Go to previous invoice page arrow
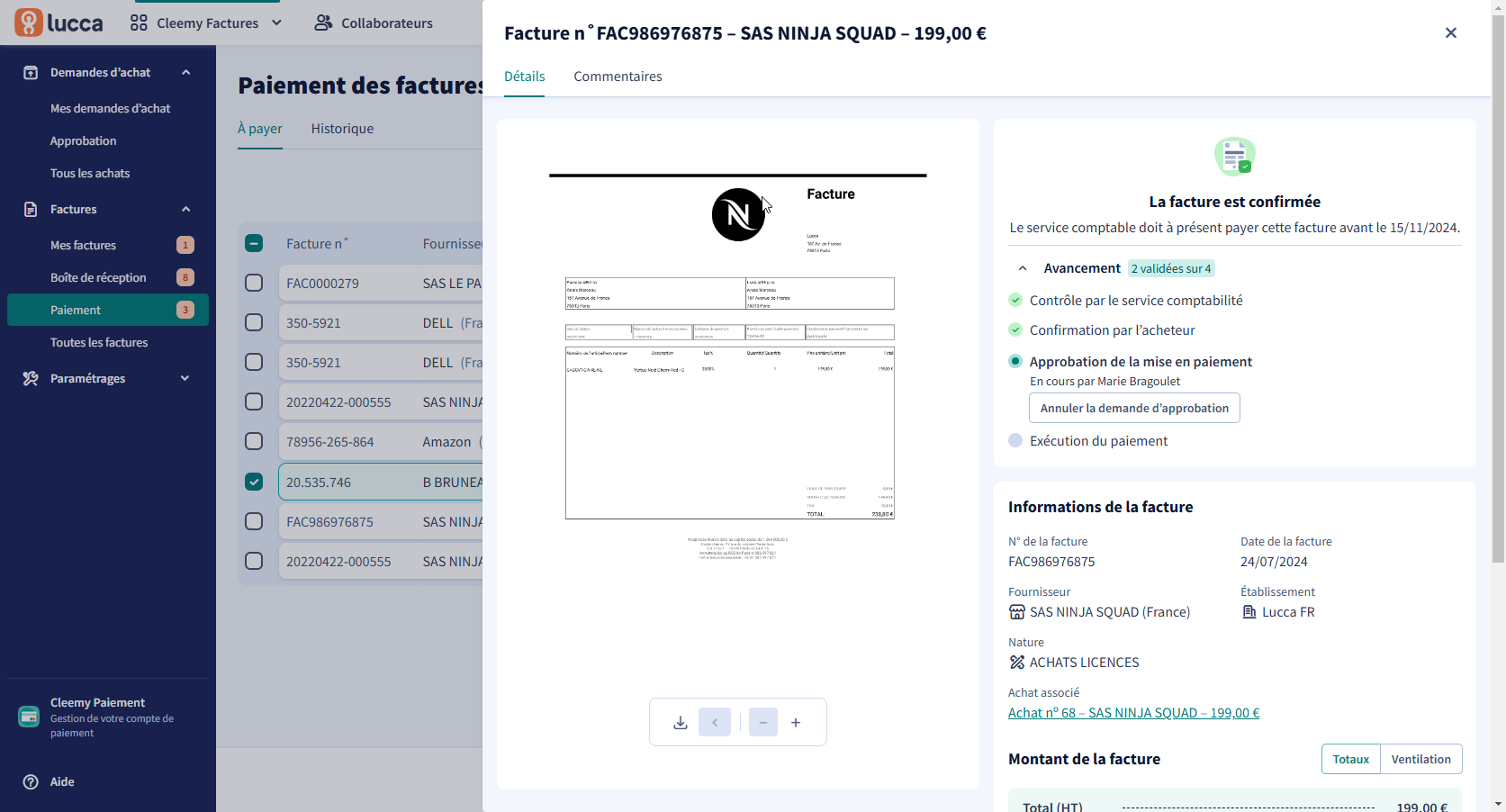 tap(715, 722)
